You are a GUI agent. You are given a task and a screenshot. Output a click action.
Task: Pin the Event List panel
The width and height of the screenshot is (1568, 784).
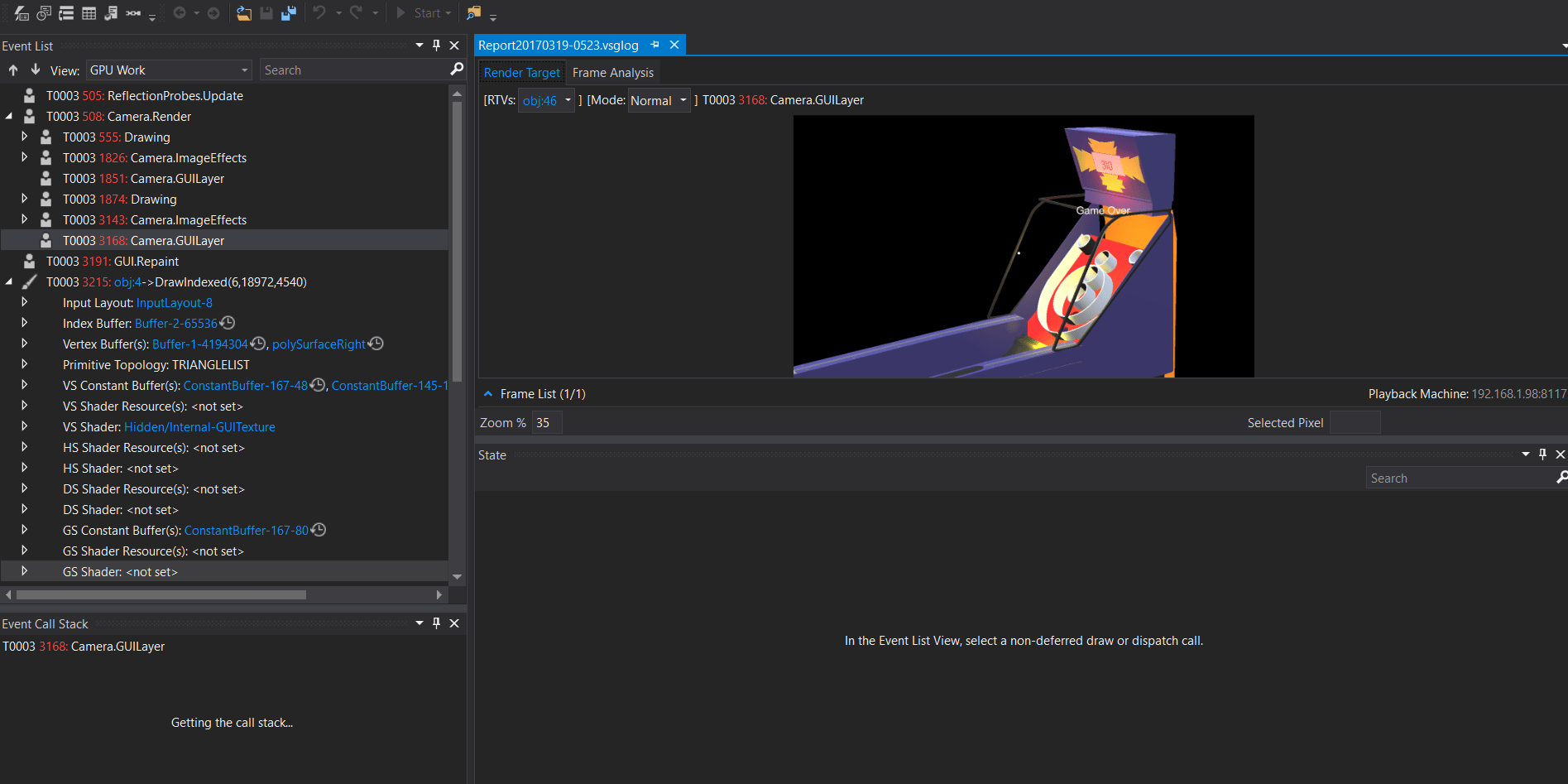[x=436, y=46]
